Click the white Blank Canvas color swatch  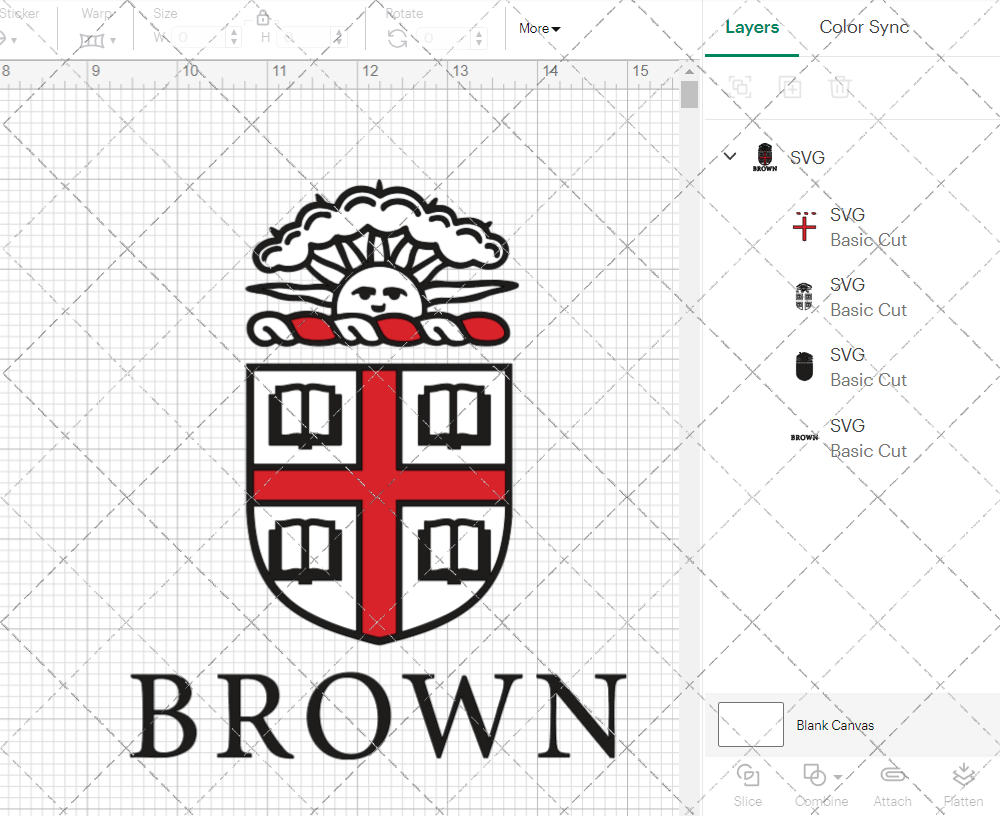(x=750, y=725)
